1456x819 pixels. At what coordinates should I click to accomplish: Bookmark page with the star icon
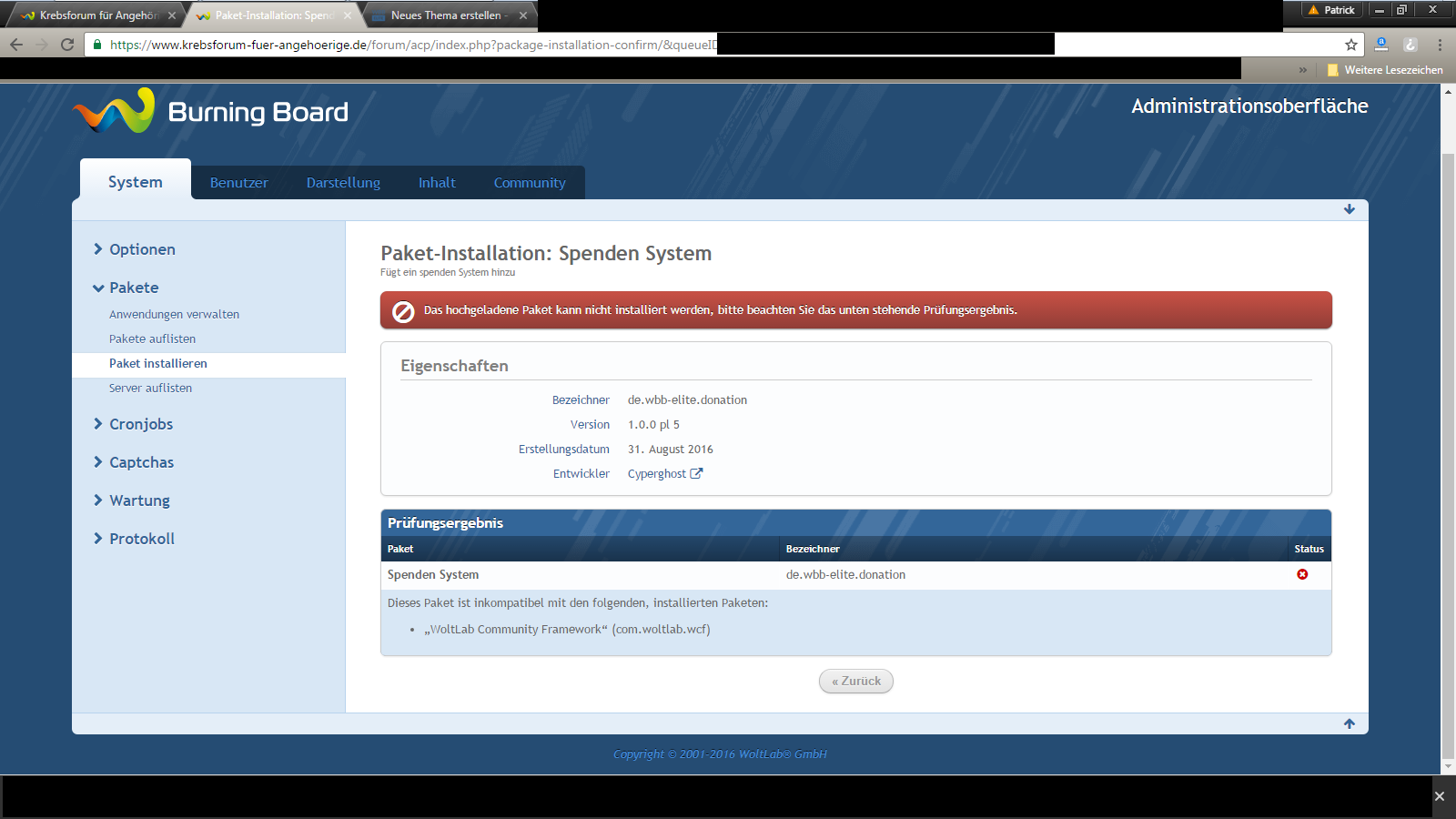1351,45
